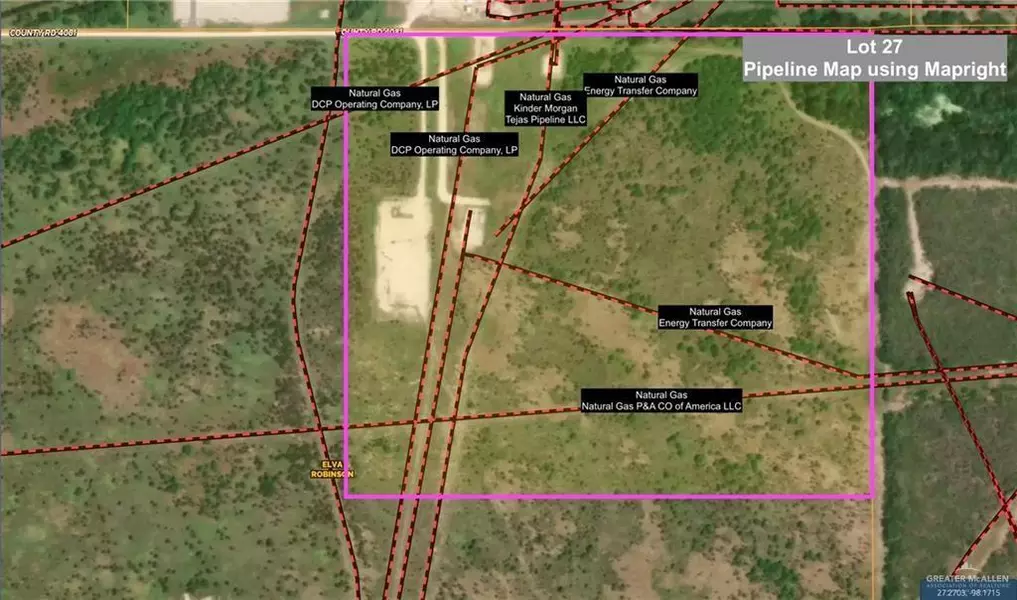Click the latitude longitude coordinates readout
The height and width of the screenshot is (600, 1017).
pyautogui.click(x=962, y=593)
